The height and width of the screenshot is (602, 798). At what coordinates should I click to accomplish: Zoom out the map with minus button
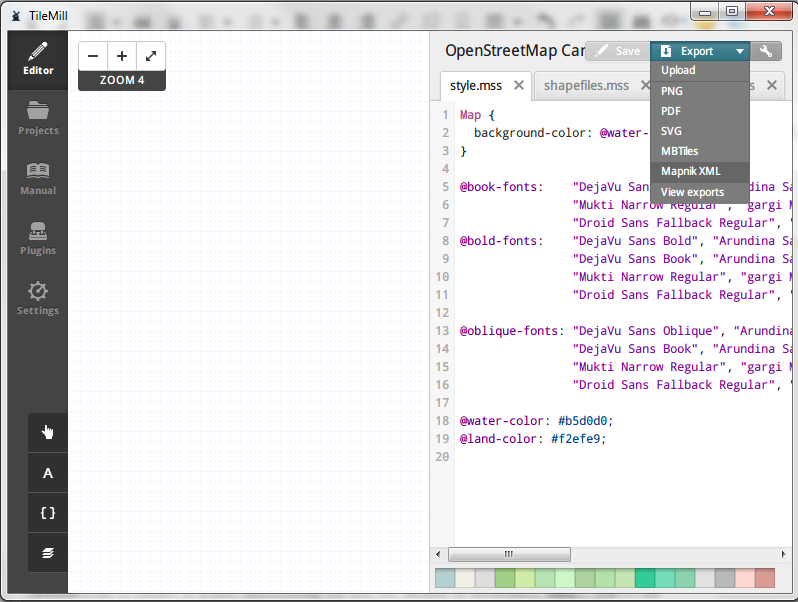coord(93,56)
